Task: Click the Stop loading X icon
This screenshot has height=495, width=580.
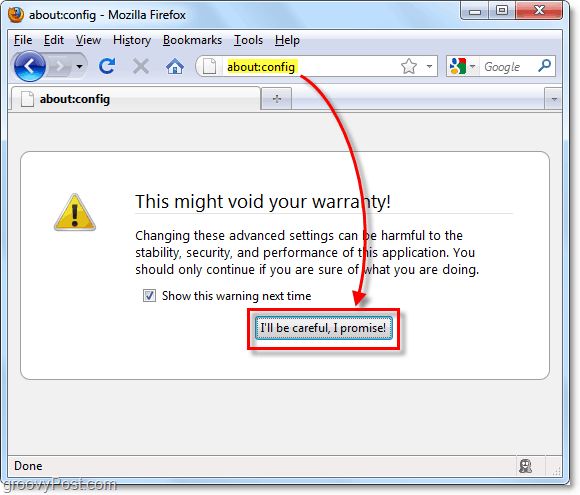Action: pos(141,67)
